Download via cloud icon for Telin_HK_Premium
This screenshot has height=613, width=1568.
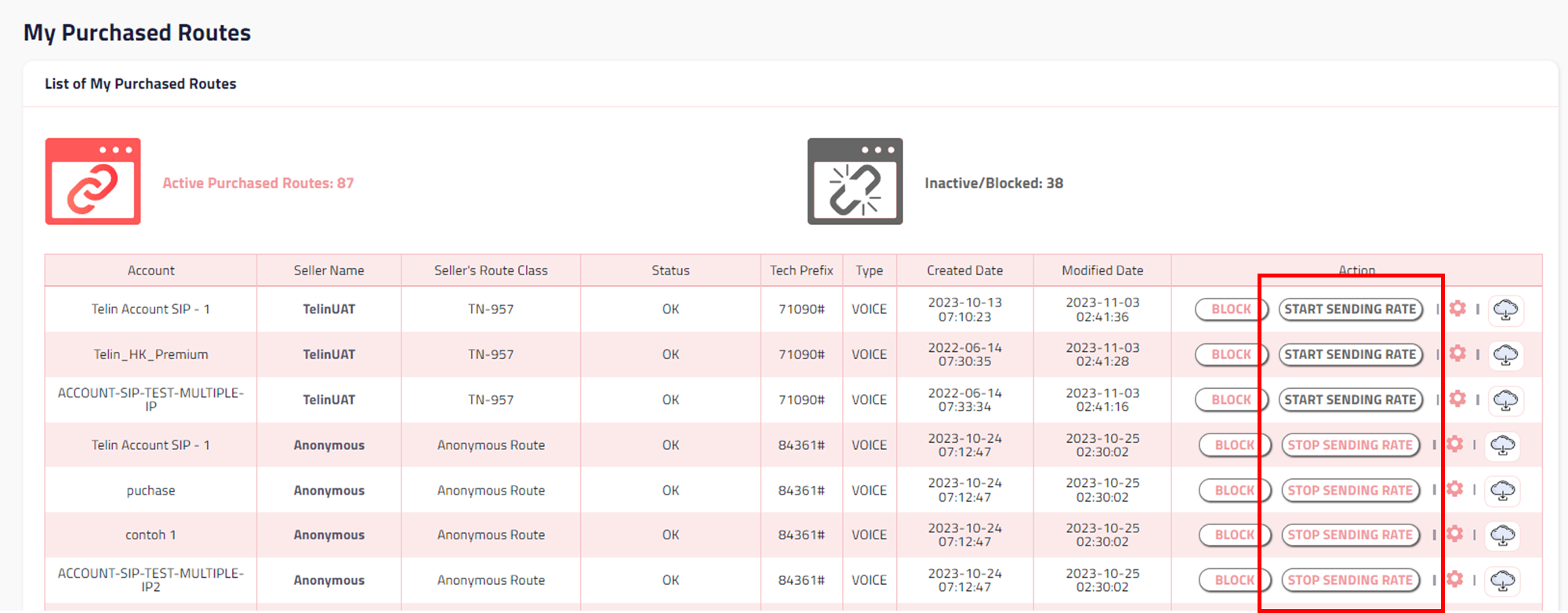1505,355
